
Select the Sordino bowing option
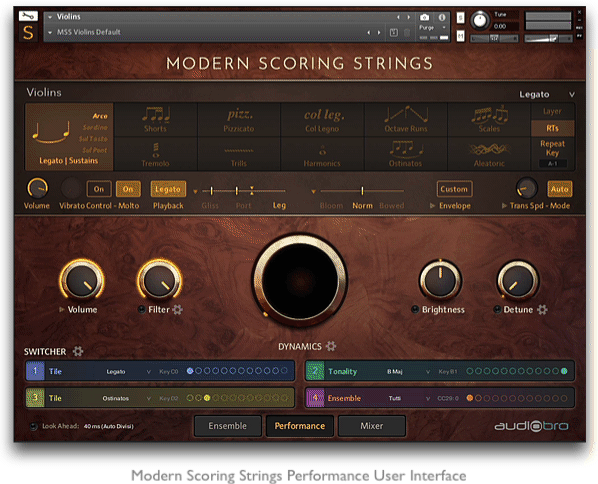tap(95, 127)
